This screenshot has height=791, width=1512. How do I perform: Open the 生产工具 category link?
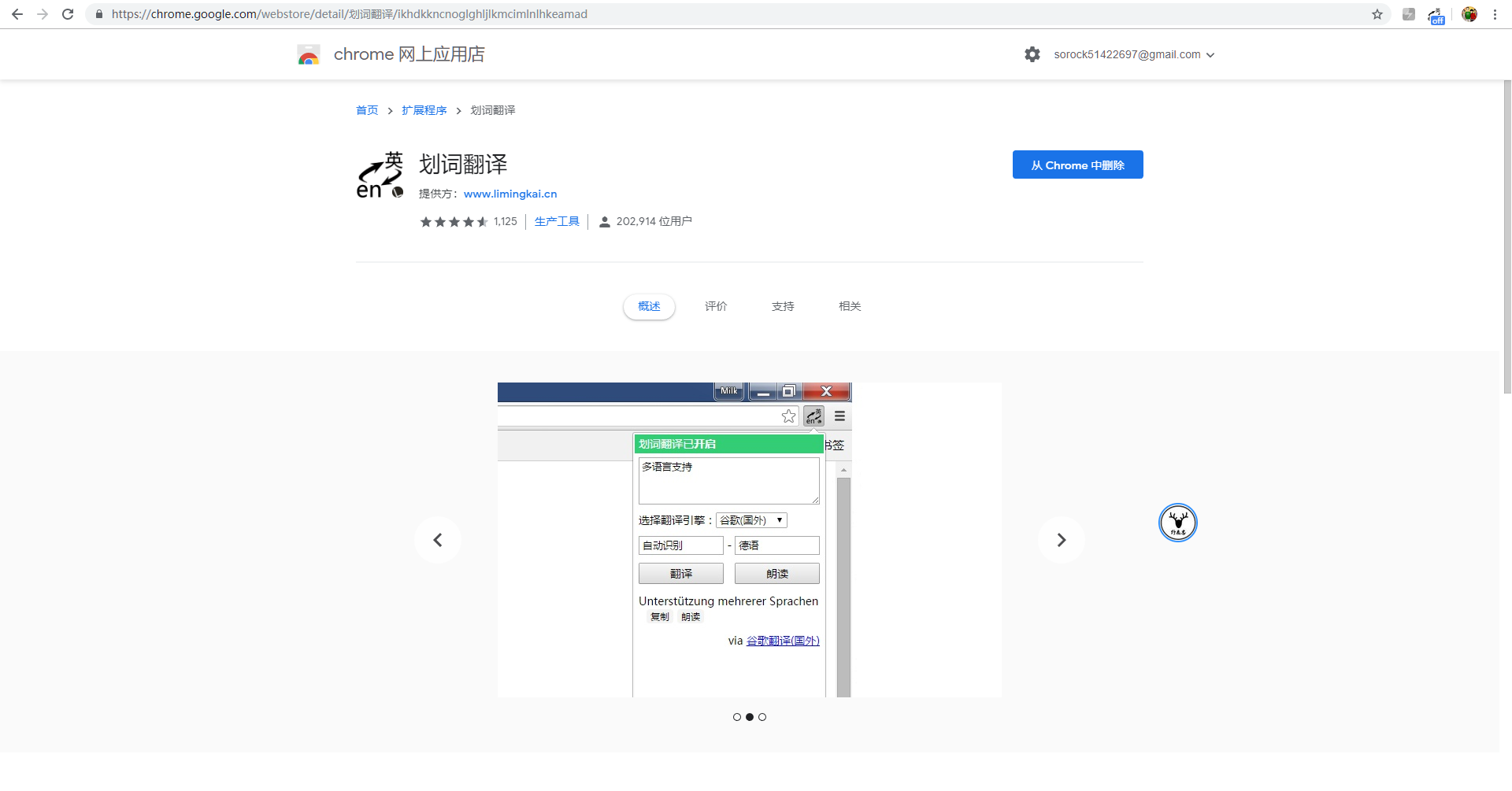(x=557, y=222)
